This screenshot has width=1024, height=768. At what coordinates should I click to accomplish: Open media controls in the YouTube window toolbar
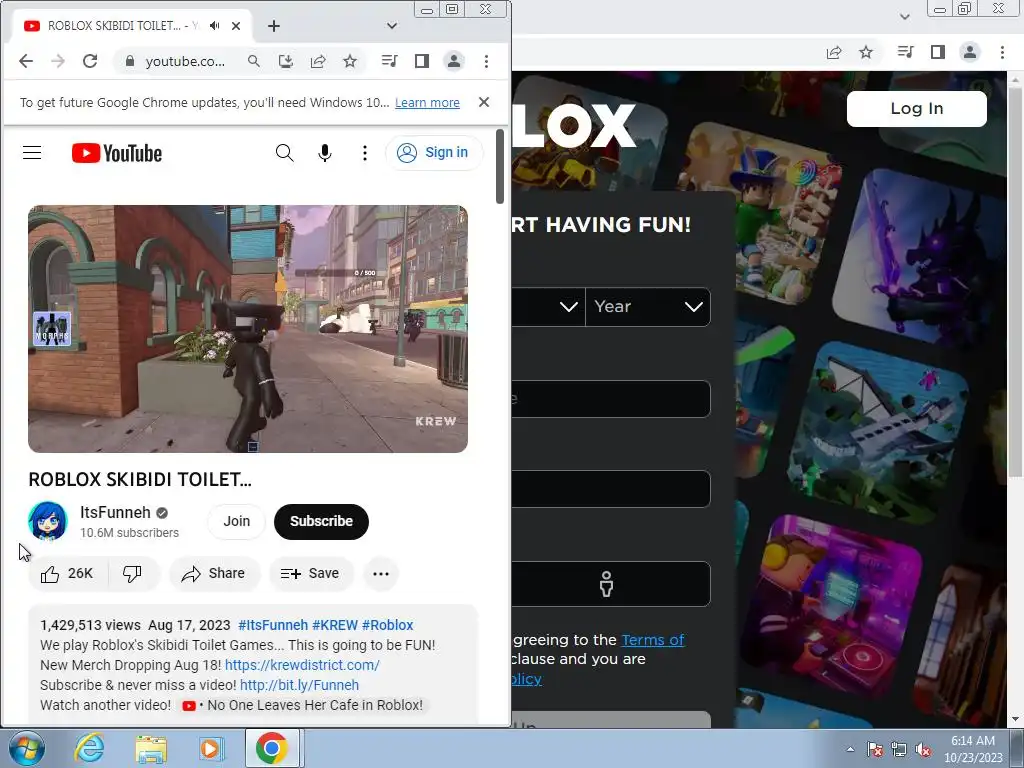pyautogui.click(x=389, y=61)
